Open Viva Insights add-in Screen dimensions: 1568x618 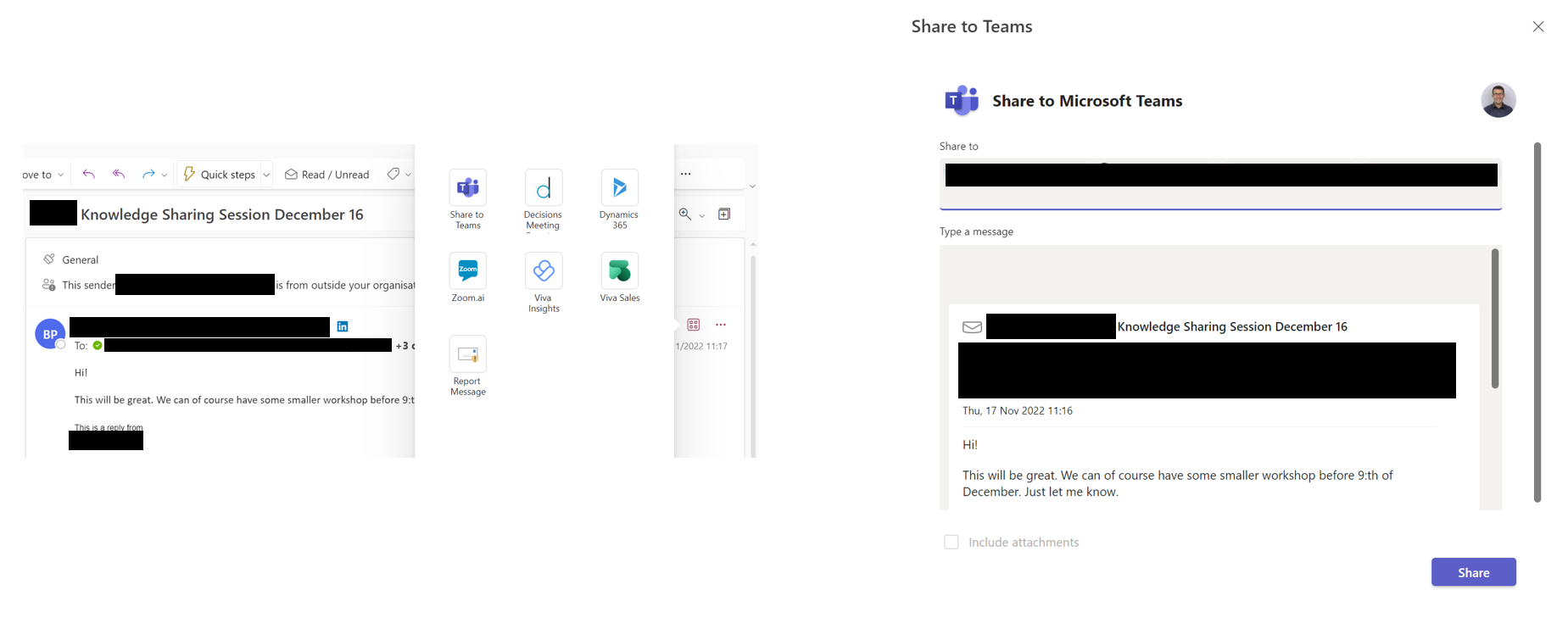pyautogui.click(x=543, y=271)
